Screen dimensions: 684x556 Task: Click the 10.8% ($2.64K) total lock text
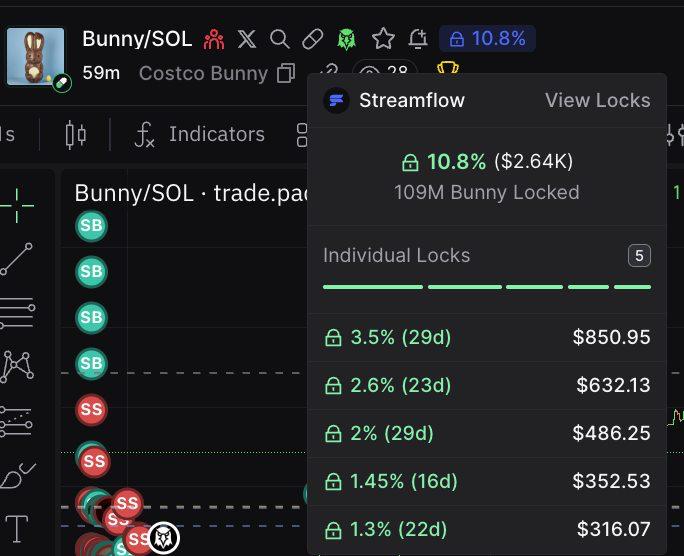[x=487, y=162]
